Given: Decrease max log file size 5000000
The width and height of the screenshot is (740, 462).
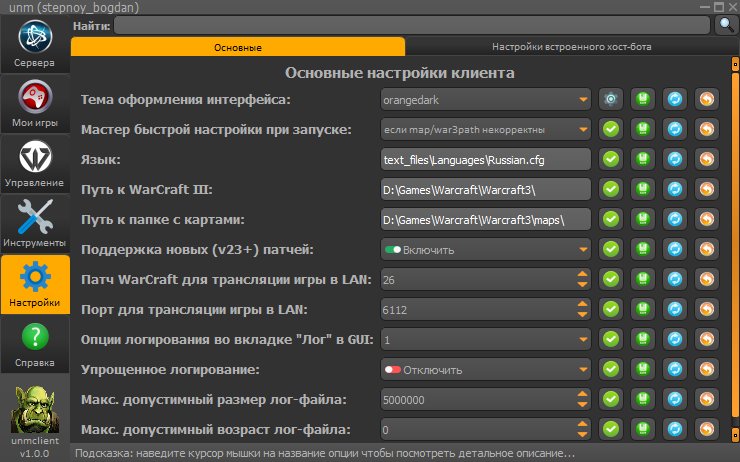Looking at the screenshot, I should [583, 404].
